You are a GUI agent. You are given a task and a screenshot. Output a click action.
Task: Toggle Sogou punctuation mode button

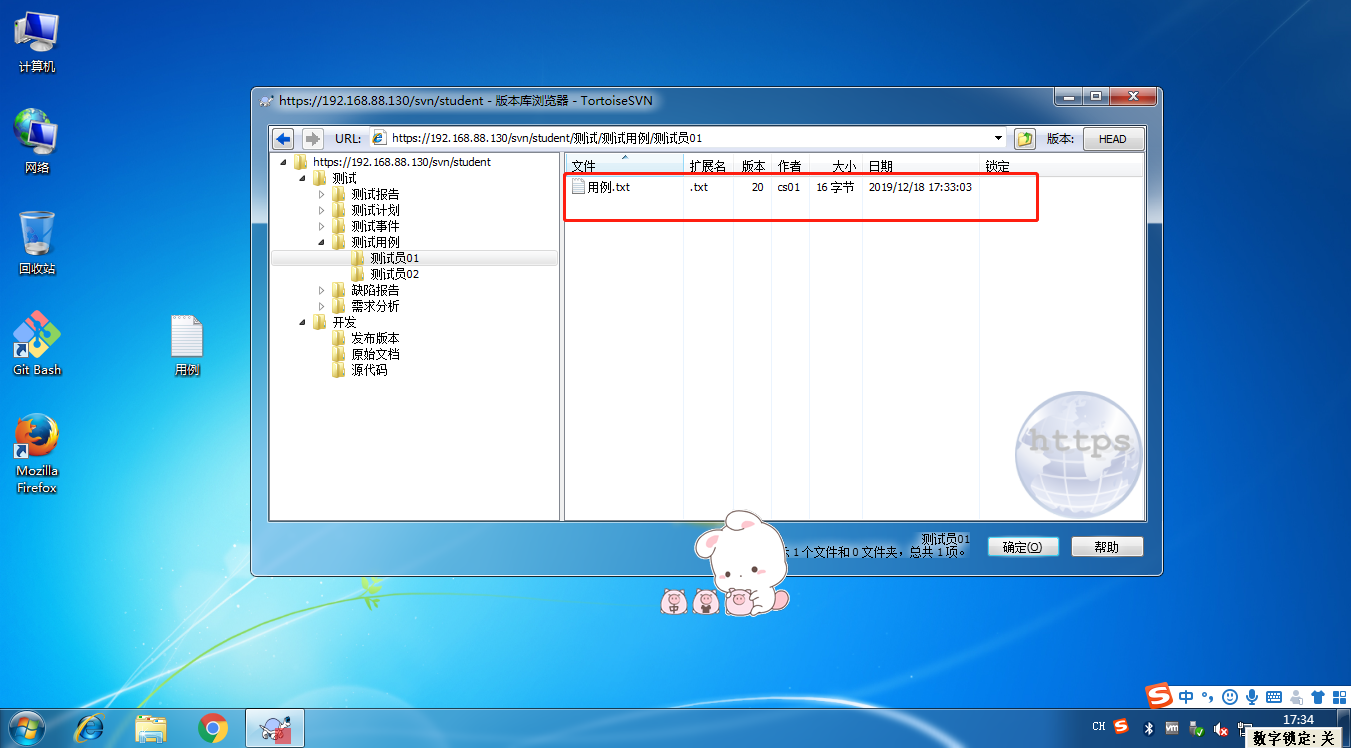pos(1208,697)
